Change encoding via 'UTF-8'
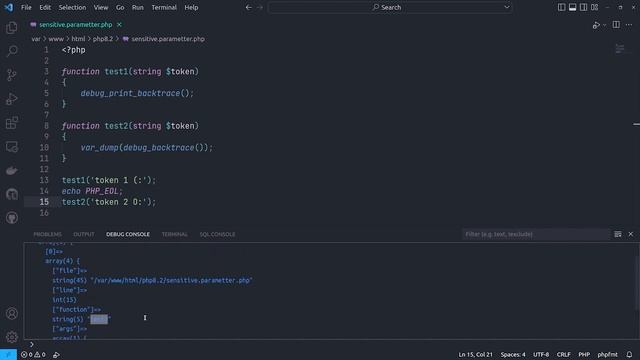This screenshot has height=360, width=640. tap(541, 355)
